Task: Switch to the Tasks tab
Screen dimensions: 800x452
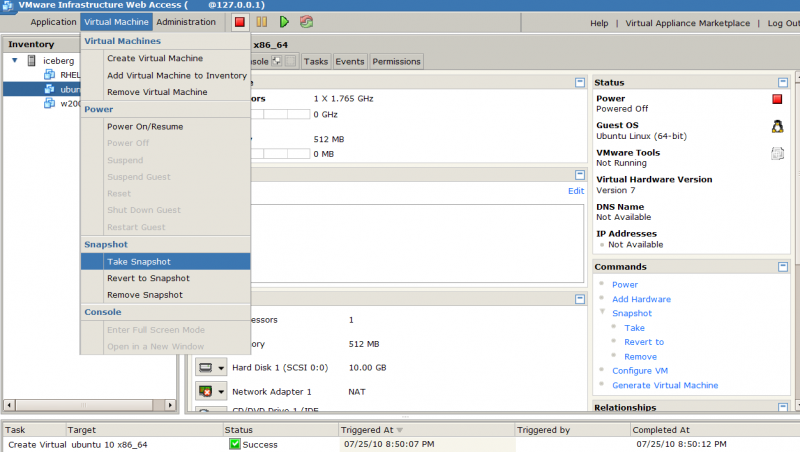Action: (x=315, y=61)
